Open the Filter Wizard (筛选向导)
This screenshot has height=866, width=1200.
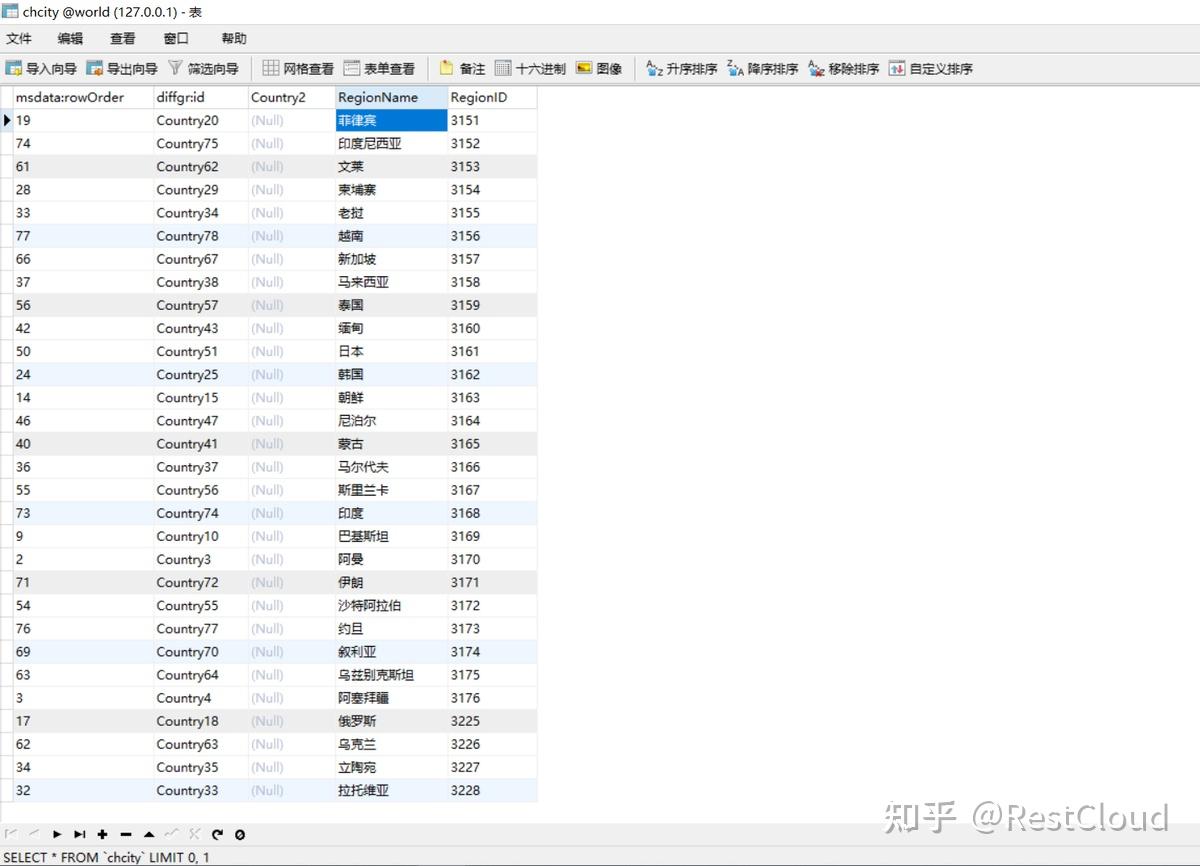(x=205, y=68)
